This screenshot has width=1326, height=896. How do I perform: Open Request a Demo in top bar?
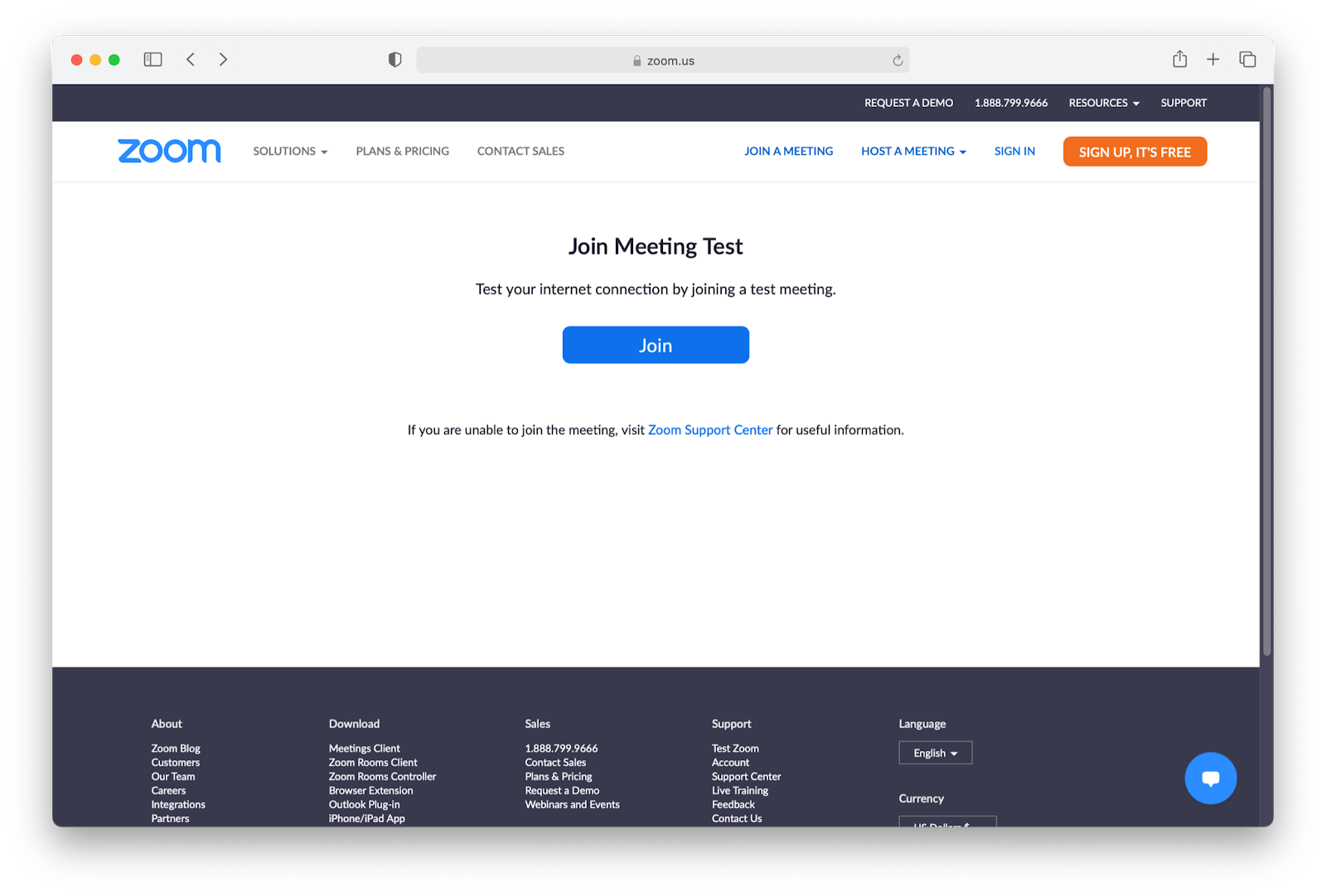[908, 103]
